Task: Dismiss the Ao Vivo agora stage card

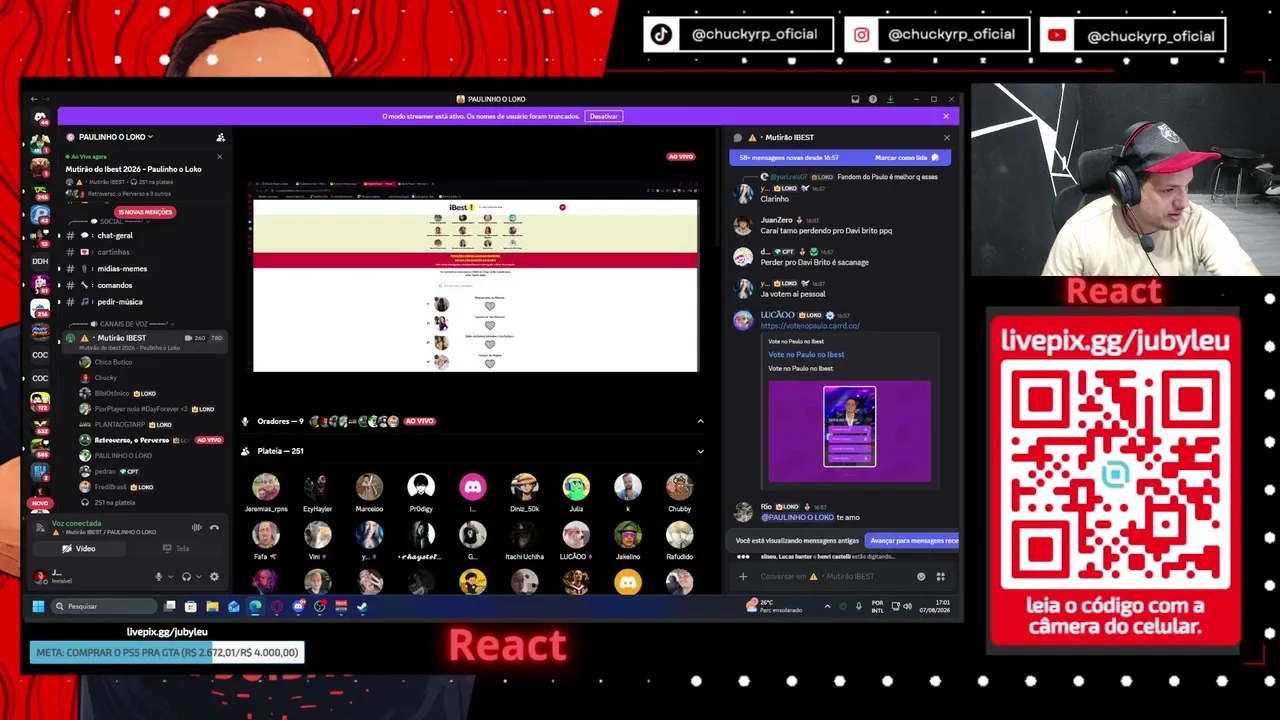Action: (x=219, y=156)
